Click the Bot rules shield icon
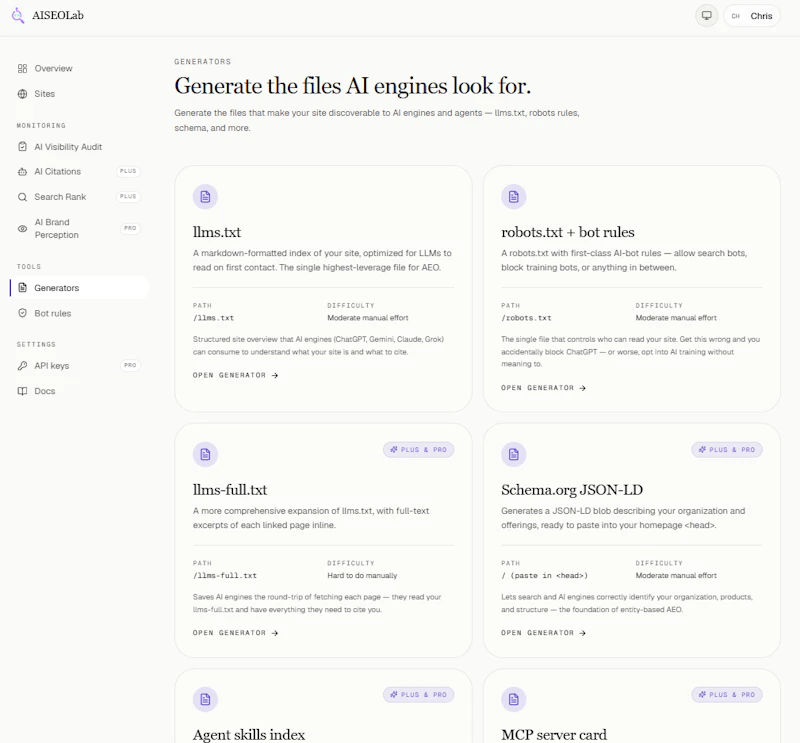This screenshot has width=800, height=743. click(x=22, y=313)
